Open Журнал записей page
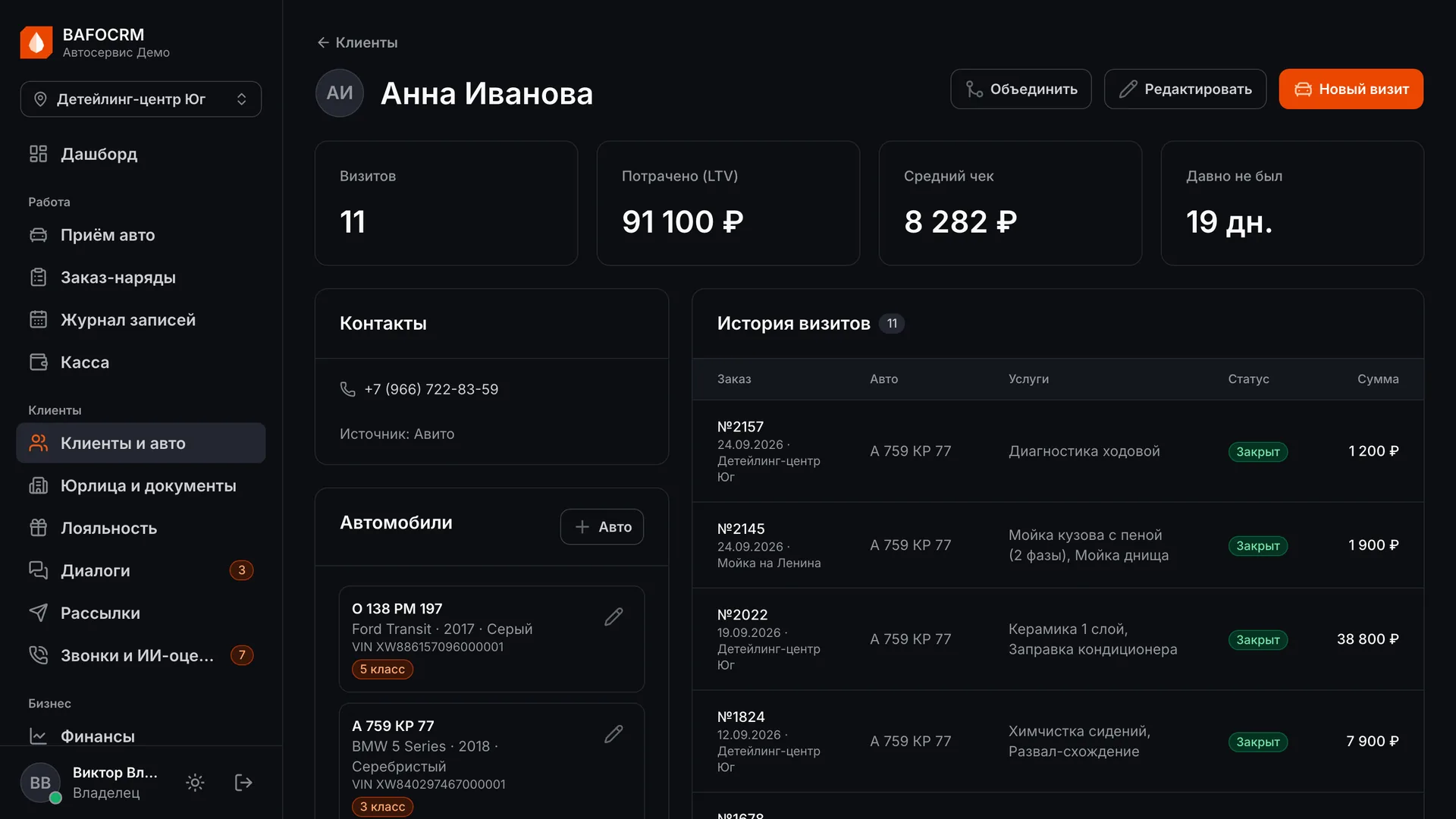This screenshot has width=1456, height=819. point(141,320)
